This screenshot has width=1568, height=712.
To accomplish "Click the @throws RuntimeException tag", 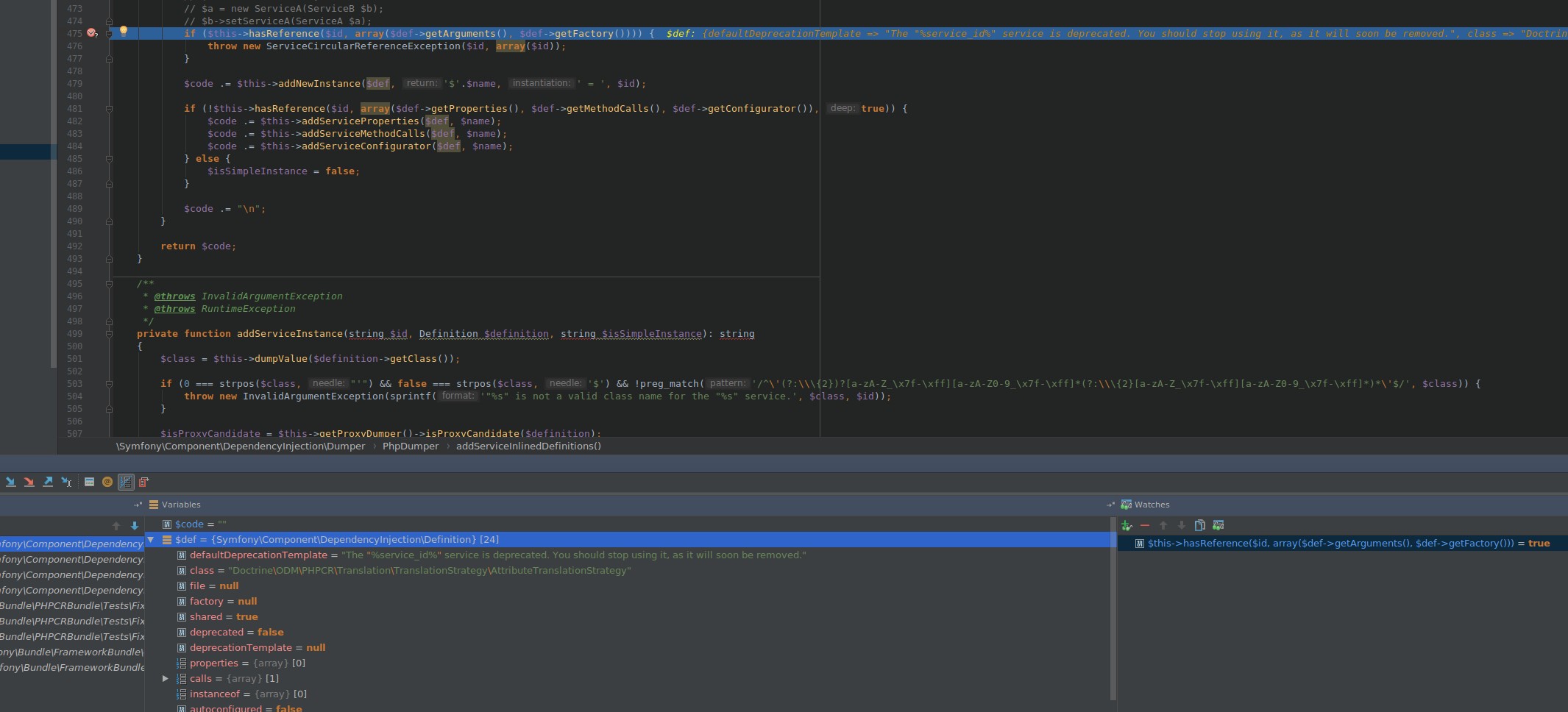I will coord(224,309).
